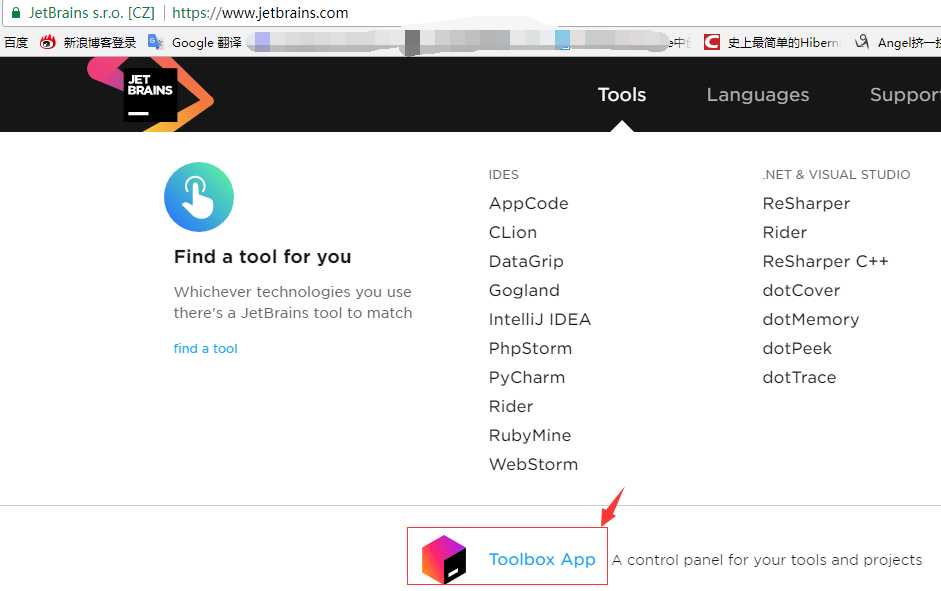Open the CLion product page

tap(513, 232)
